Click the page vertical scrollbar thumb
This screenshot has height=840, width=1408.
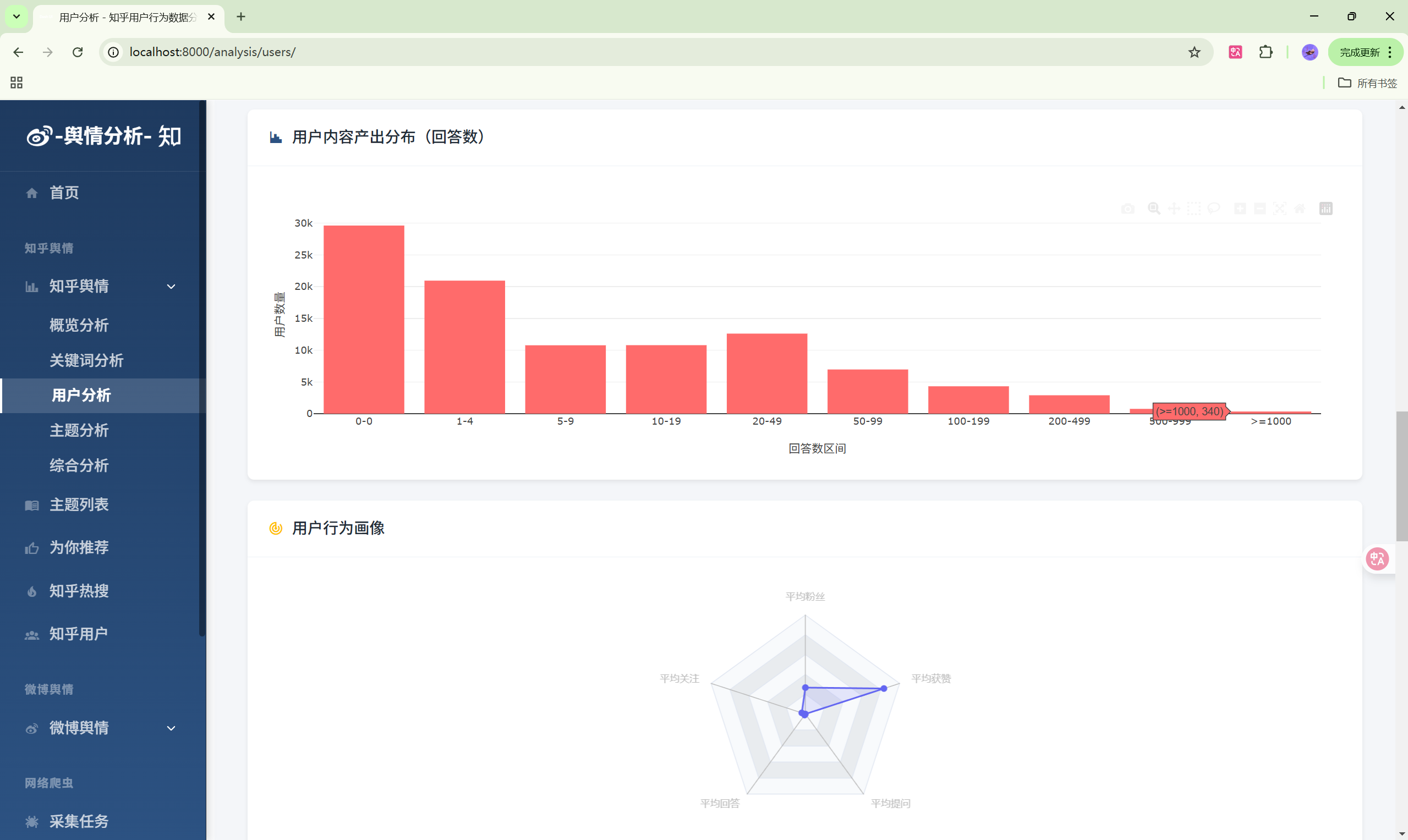[x=1401, y=475]
